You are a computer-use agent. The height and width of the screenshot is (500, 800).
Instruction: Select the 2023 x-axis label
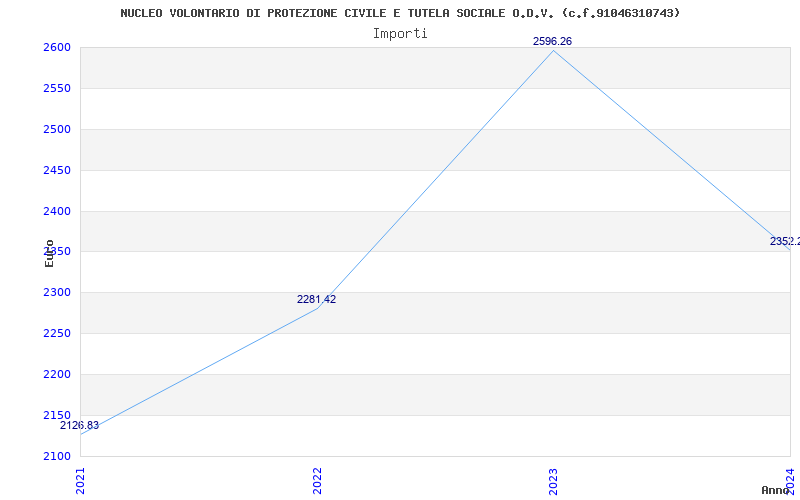click(x=554, y=481)
